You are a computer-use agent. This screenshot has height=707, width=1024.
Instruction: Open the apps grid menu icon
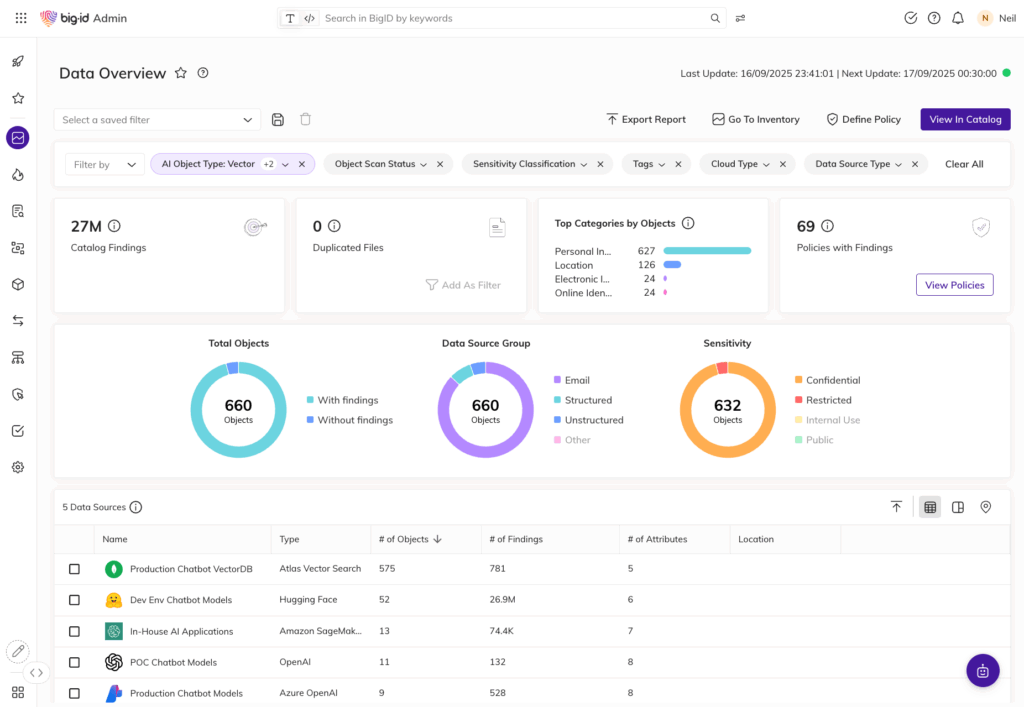[21, 18]
